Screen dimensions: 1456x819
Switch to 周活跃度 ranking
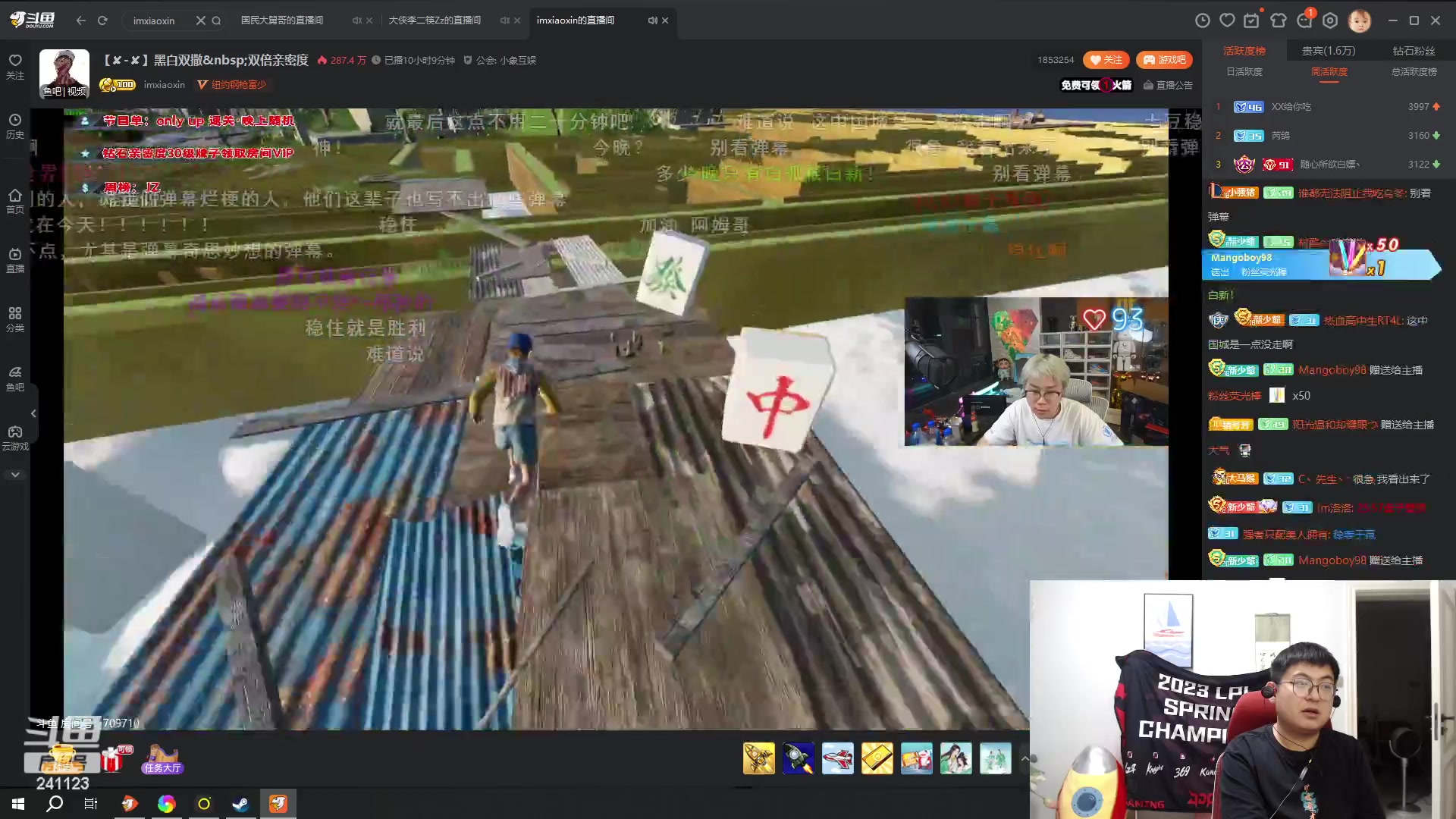(x=1329, y=72)
